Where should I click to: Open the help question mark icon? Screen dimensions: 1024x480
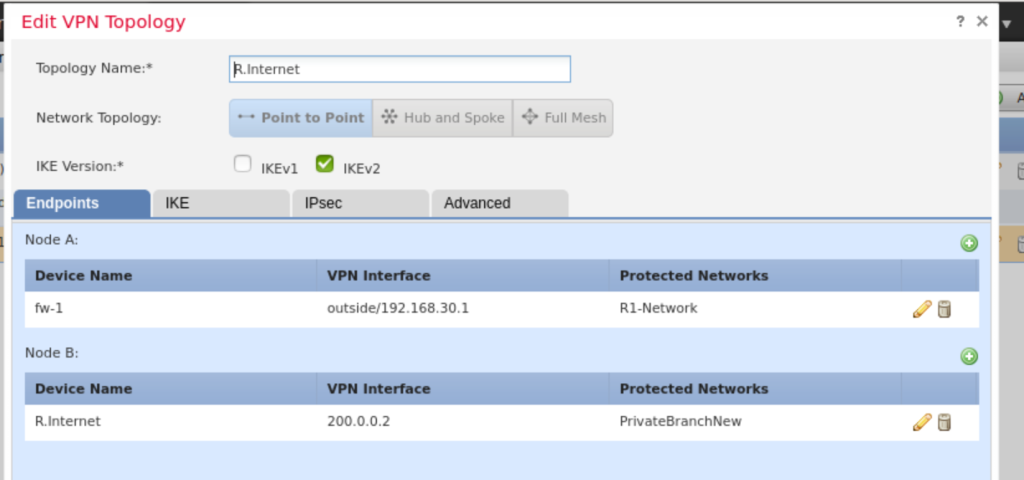(x=961, y=21)
